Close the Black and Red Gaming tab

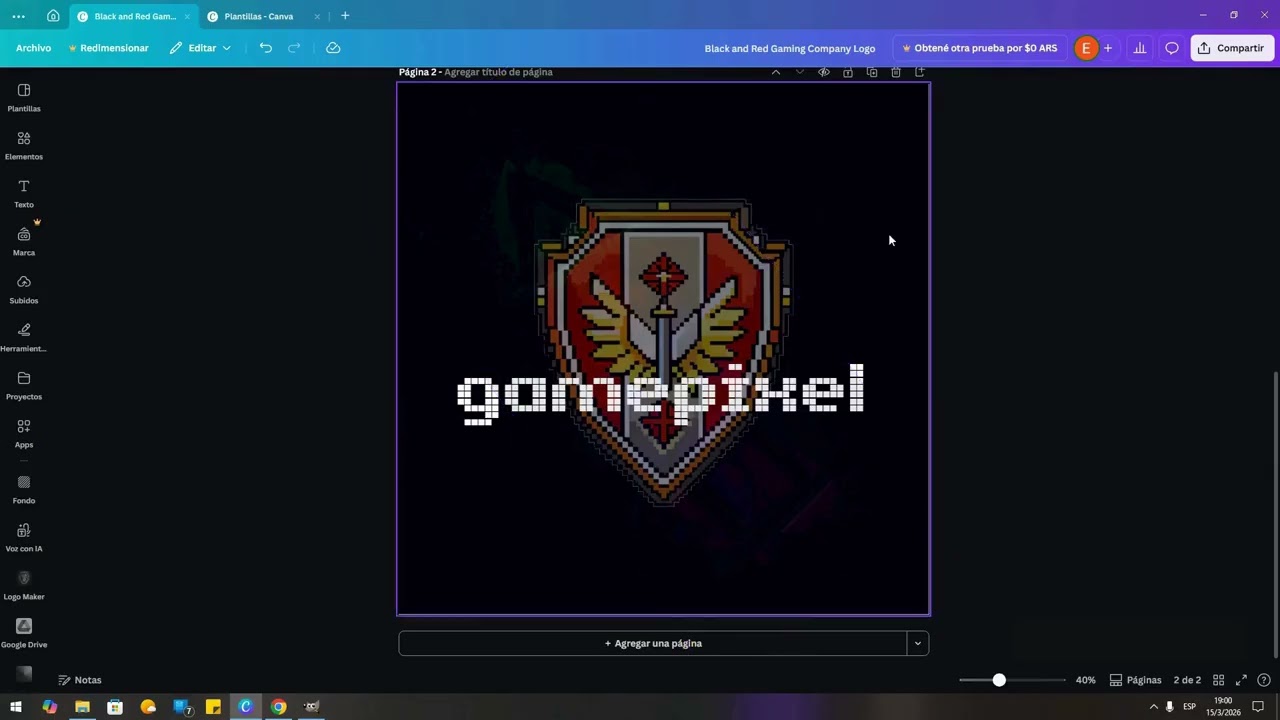[187, 16]
